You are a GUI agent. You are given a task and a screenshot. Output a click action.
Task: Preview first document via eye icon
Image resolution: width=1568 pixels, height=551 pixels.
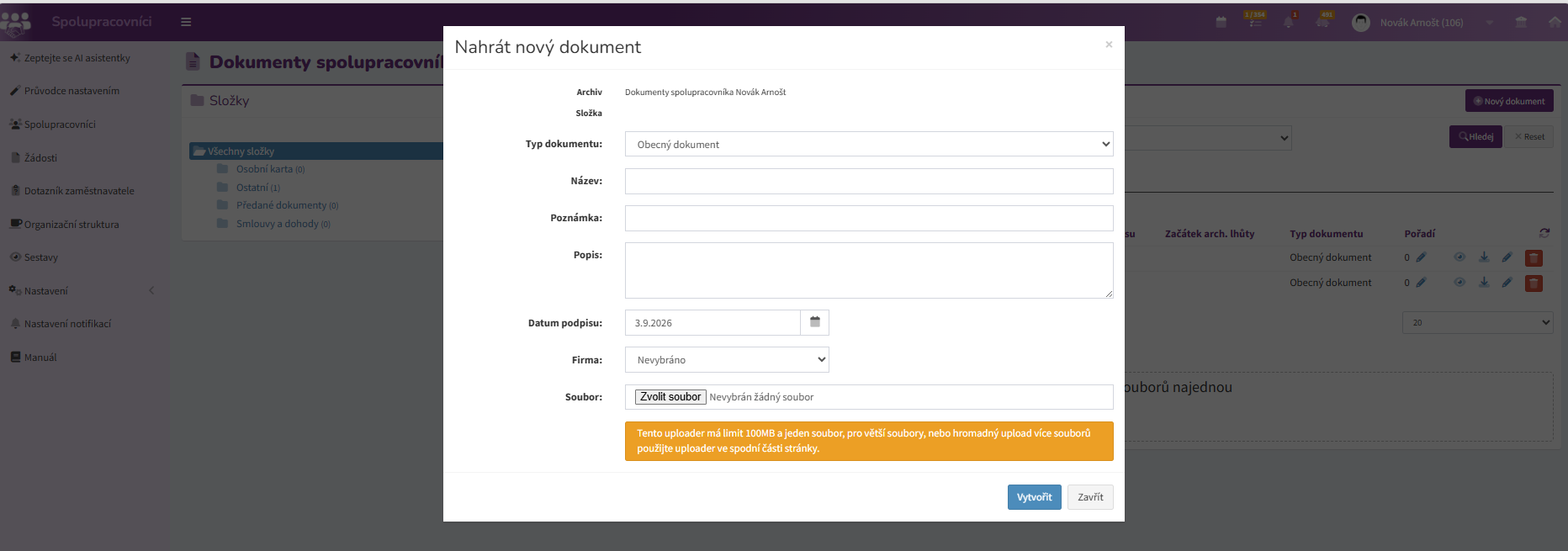(x=1459, y=257)
